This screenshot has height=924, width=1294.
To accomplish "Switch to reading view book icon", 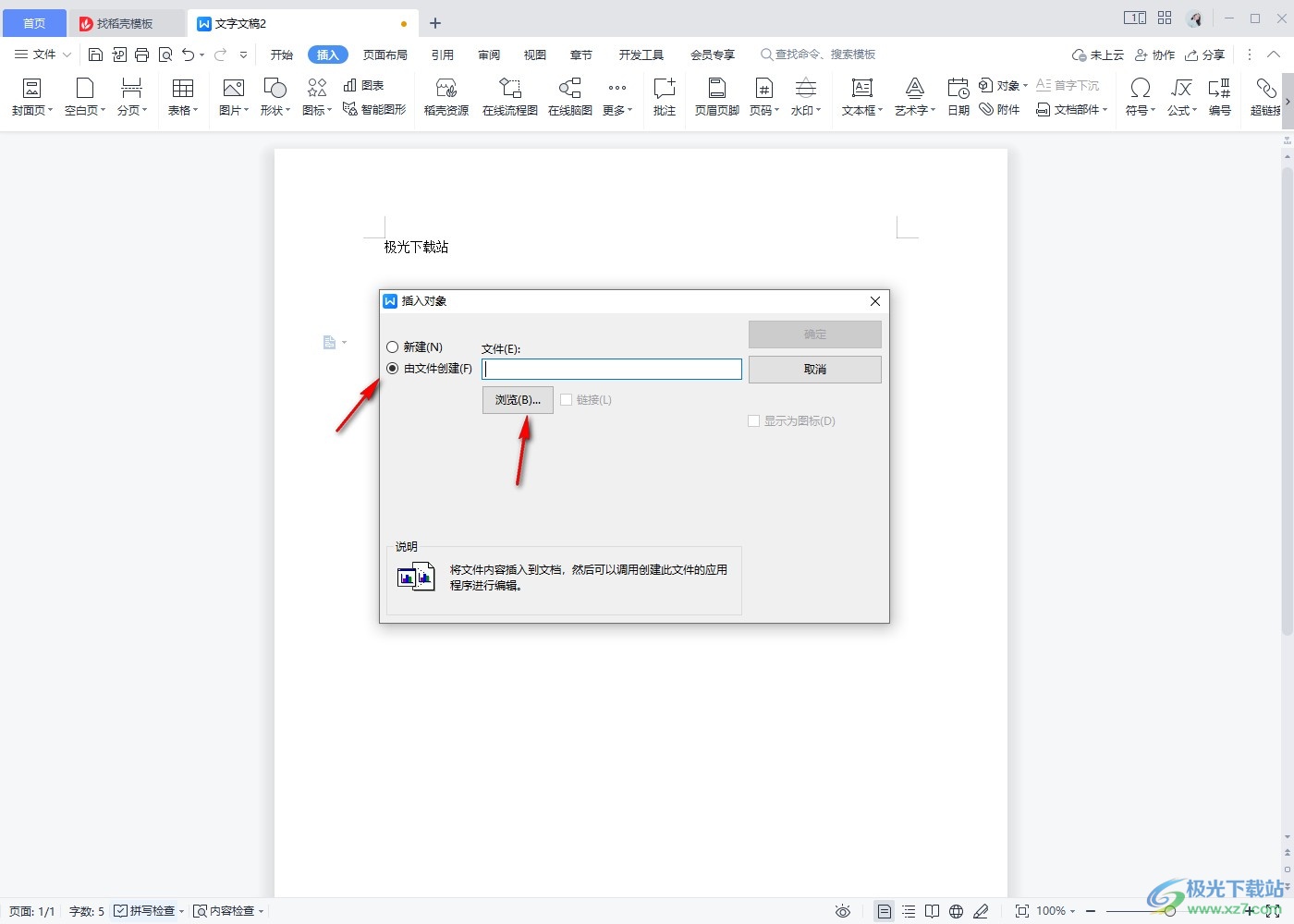I will point(933,911).
